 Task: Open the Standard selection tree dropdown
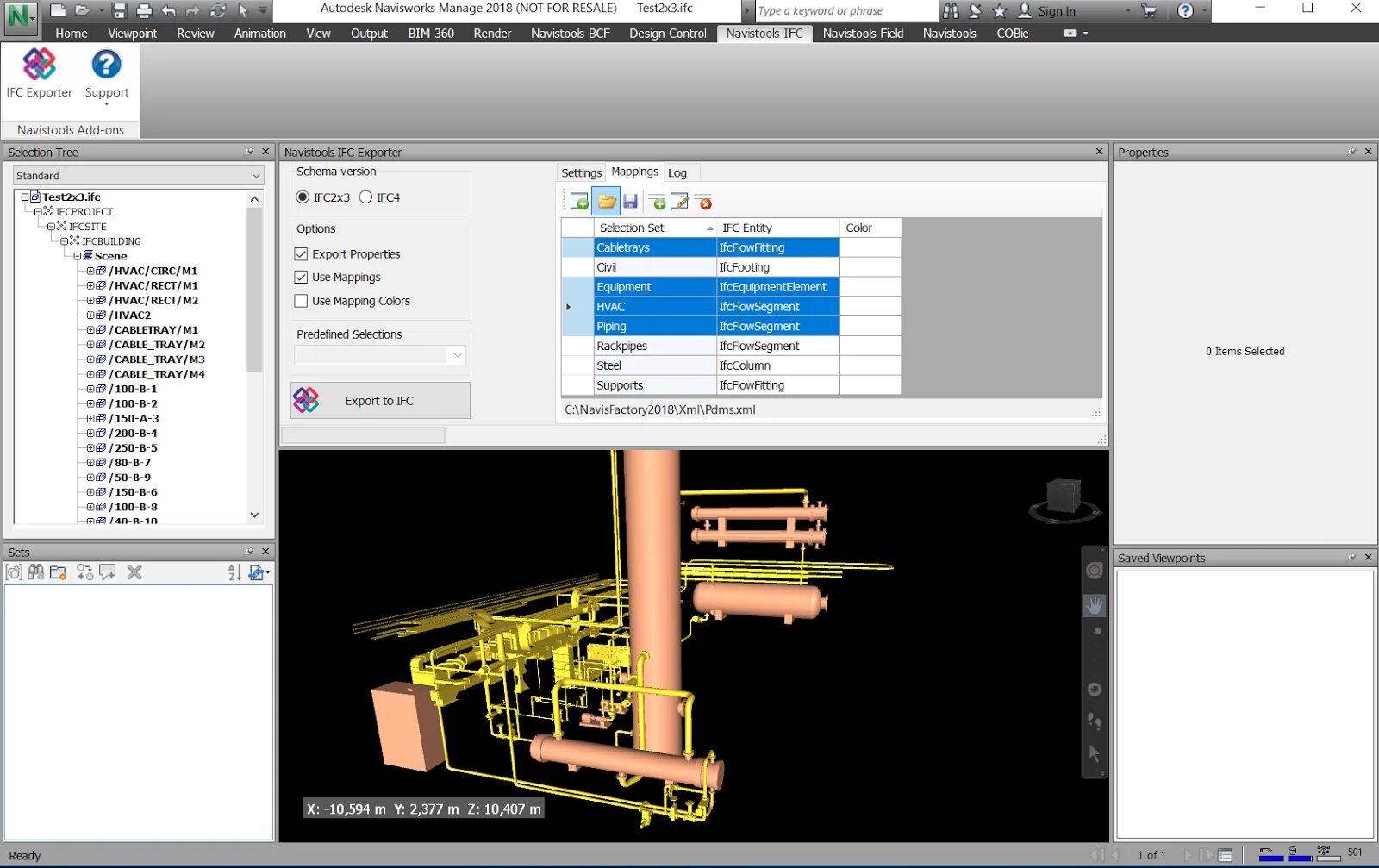point(138,176)
